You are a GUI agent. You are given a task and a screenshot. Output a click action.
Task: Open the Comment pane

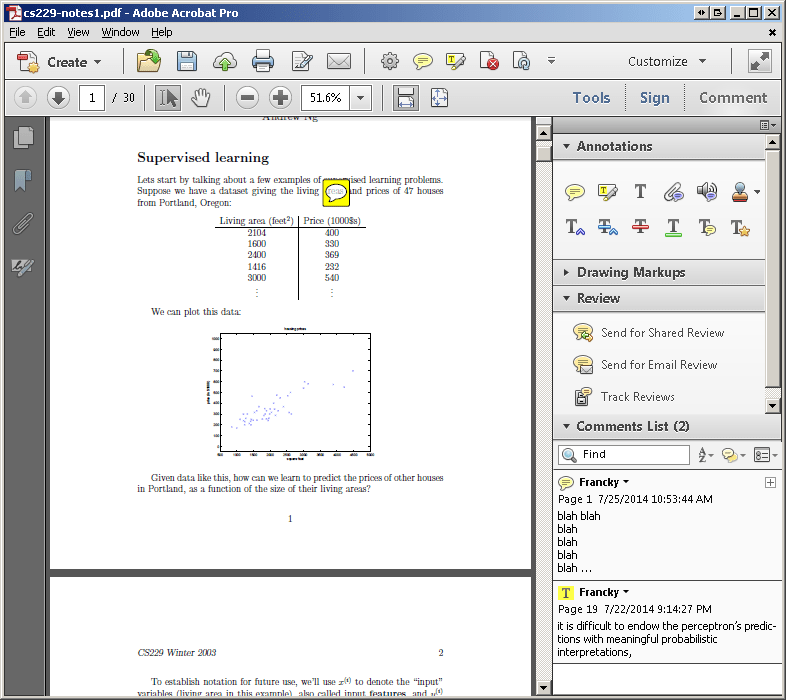click(733, 97)
